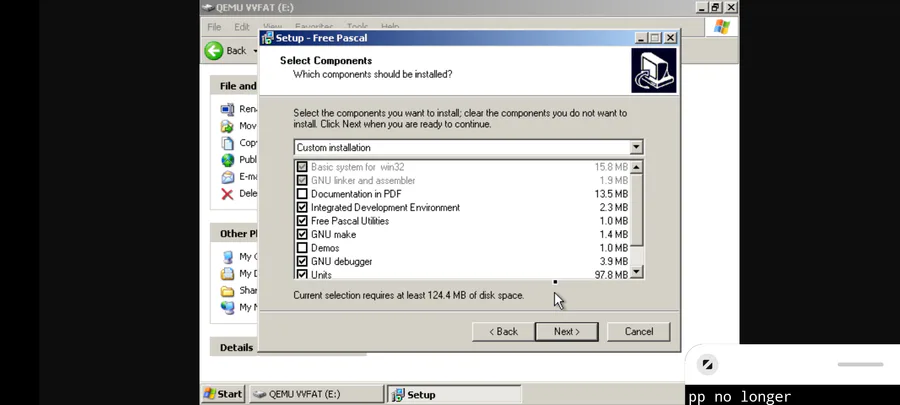900x405 pixels.
Task: Click the Documentation in PDF label
Action: (x=356, y=194)
